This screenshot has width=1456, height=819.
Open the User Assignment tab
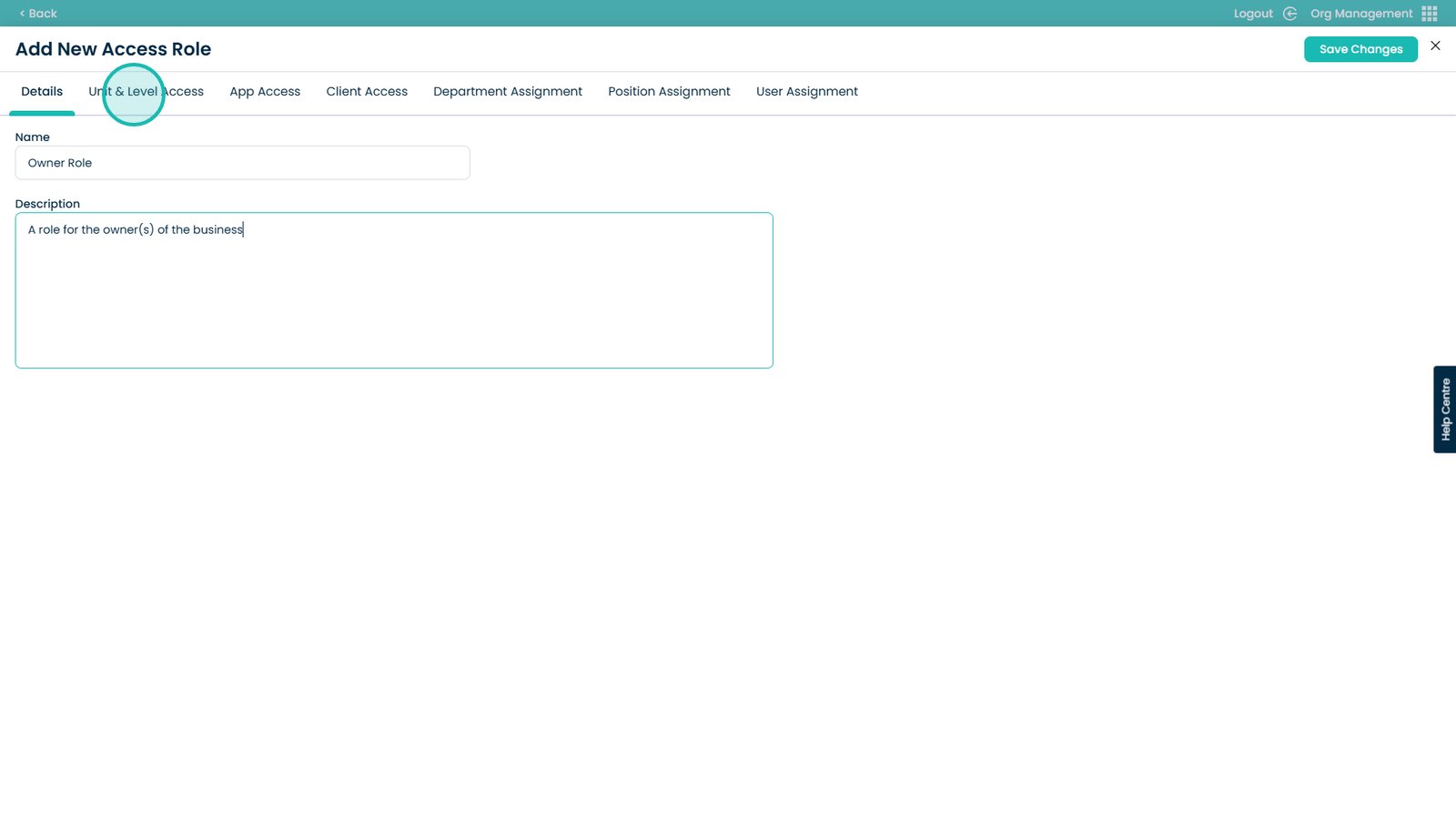click(806, 92)
